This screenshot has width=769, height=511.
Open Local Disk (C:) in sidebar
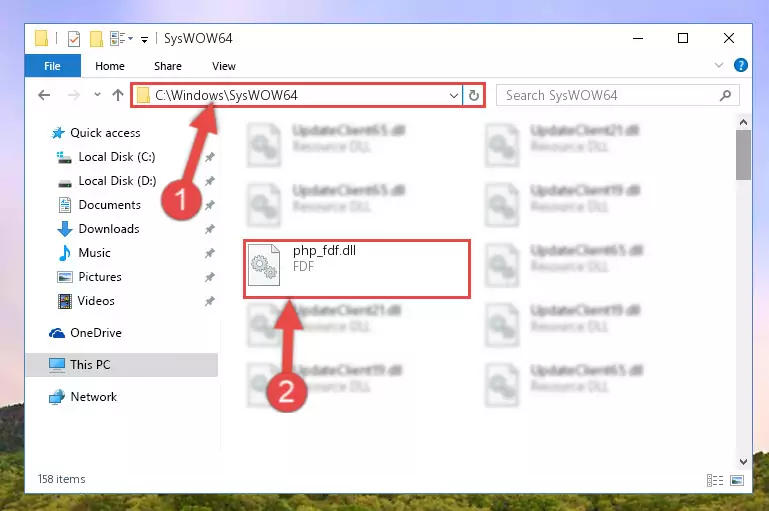pyautogui.click(x=117, y=157)
